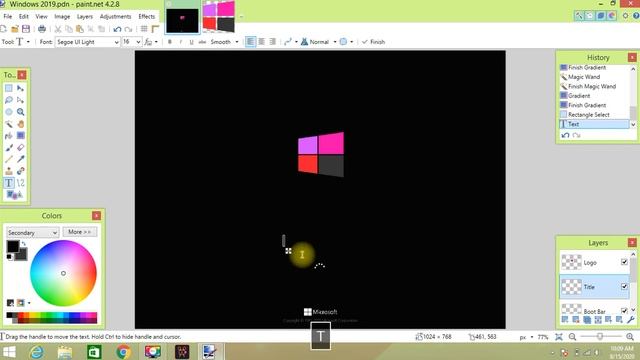Image resolution: width=640 pixels, height=360 pixels.
Task: Open the px units dropdown
Action: pos(527,337)
